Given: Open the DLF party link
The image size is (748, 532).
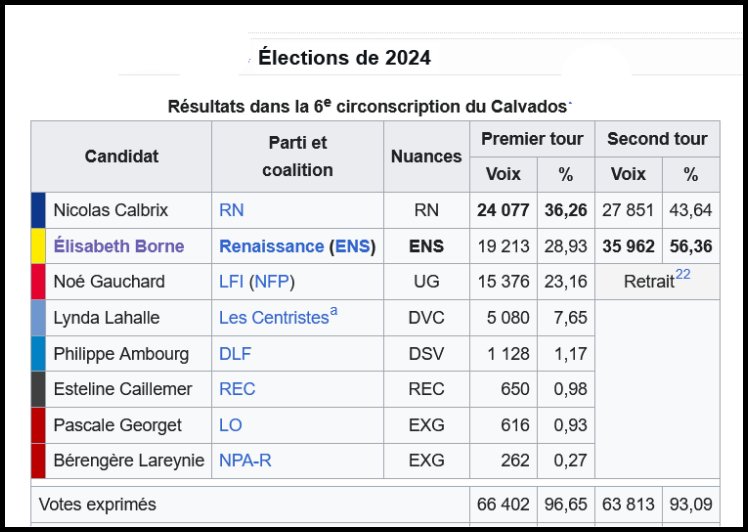Looking at the screenshot, I should pyautogui.click(x=233, y=353).
